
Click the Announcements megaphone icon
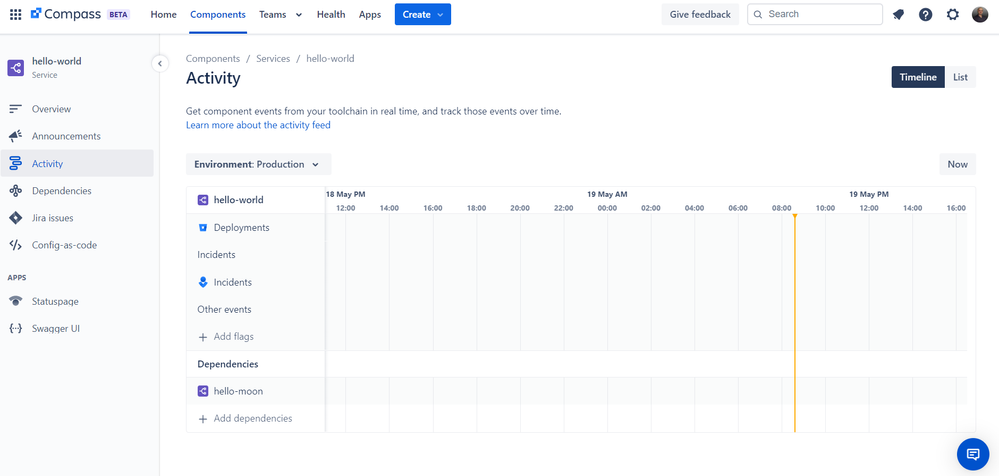click(x=16, y=136)
